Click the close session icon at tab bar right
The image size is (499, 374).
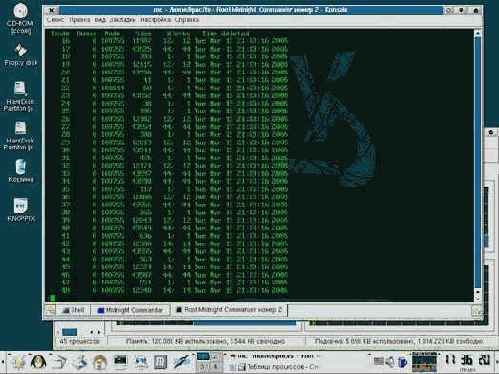coord(477,311)
